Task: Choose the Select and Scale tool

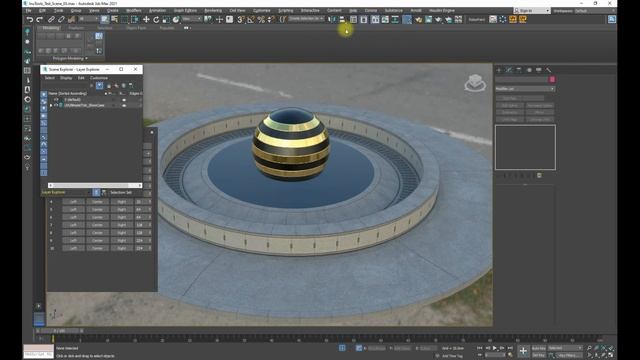Action: point(166,19)
